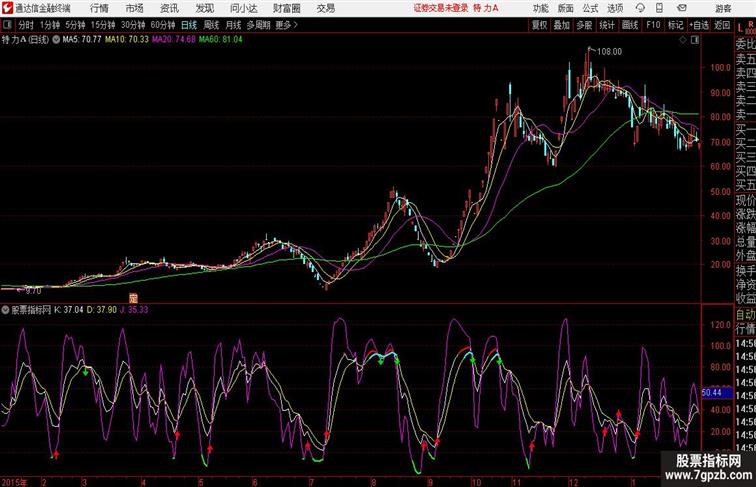Toggle the left sidebar panel icon
Viewport: 756px width, 487px height.
(7, 25)
